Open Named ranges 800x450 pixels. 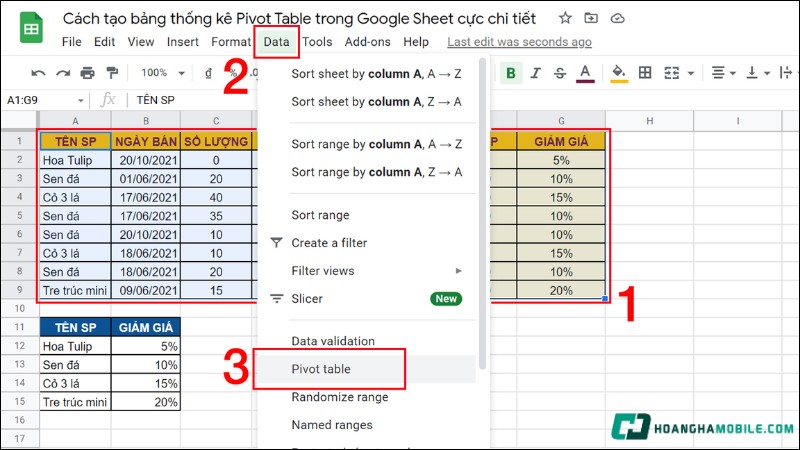[367, 424]
